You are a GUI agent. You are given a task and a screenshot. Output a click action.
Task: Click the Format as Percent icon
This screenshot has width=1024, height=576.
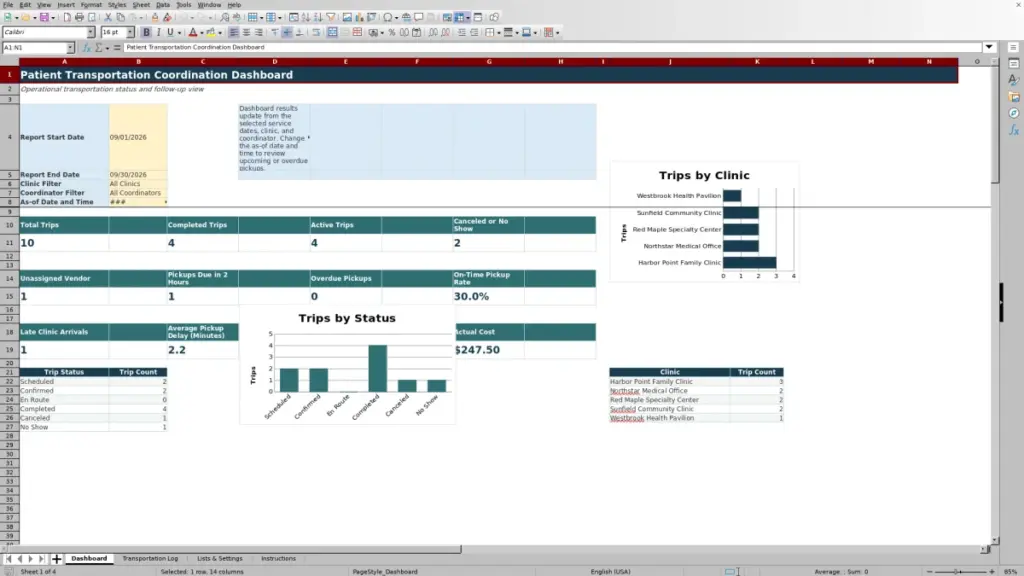pos(392,32)
